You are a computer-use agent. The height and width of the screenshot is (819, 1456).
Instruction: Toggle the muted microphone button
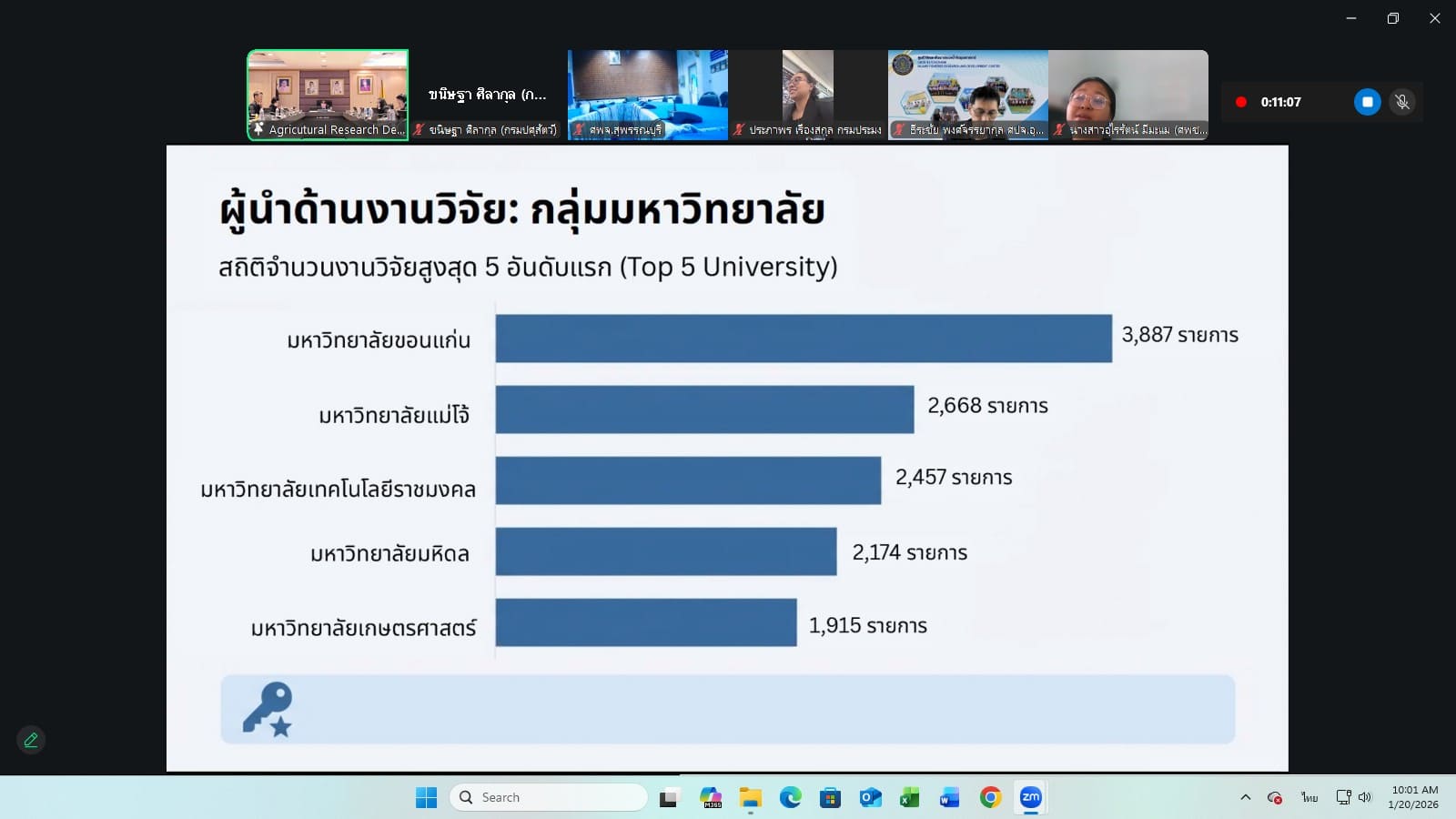pos(1402,102)
